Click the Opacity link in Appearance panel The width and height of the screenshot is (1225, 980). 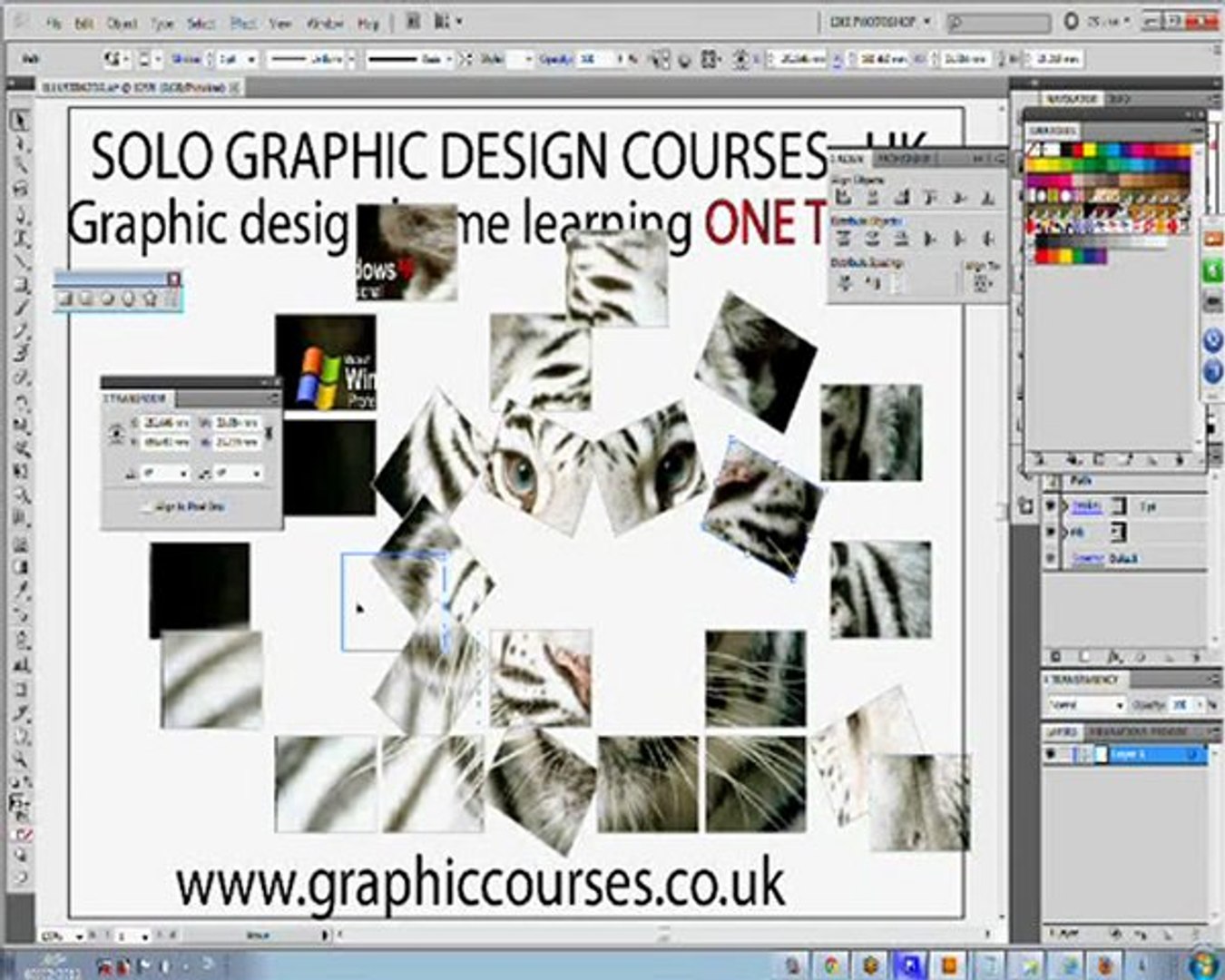click(x=1089, y=559)
